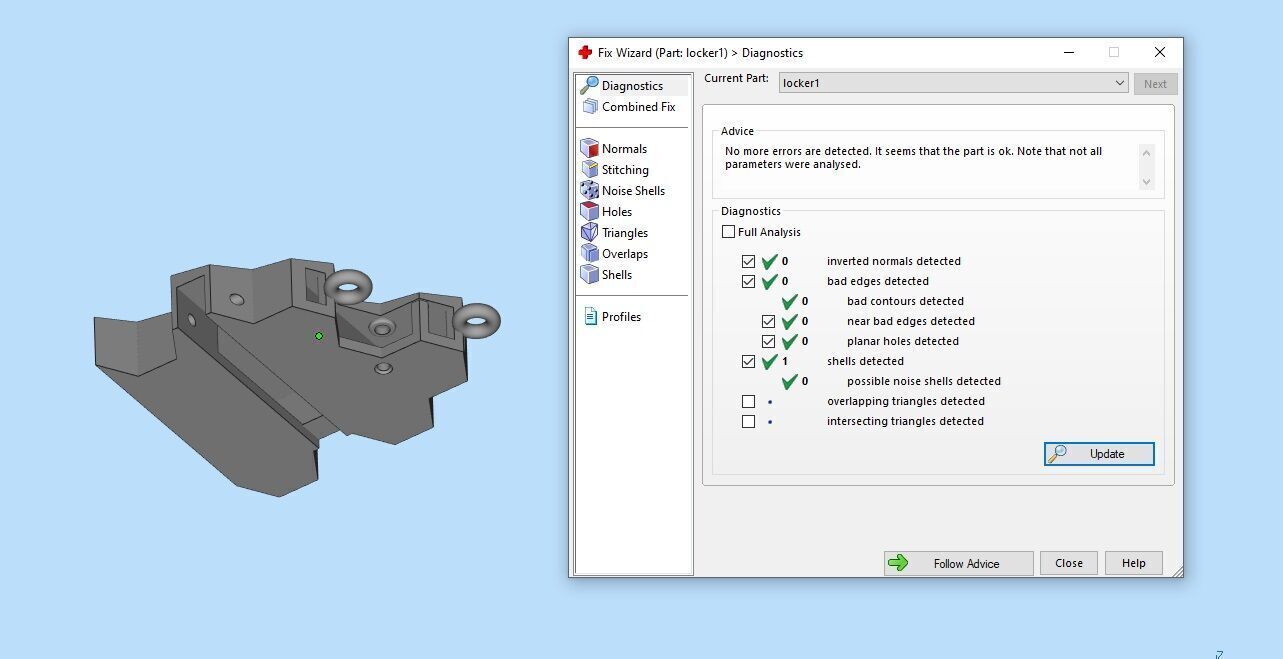Image resolution: width=1283 pixels, height=659 pixels.
Task: Go to the Triangles page label
Action: point(625,233)
